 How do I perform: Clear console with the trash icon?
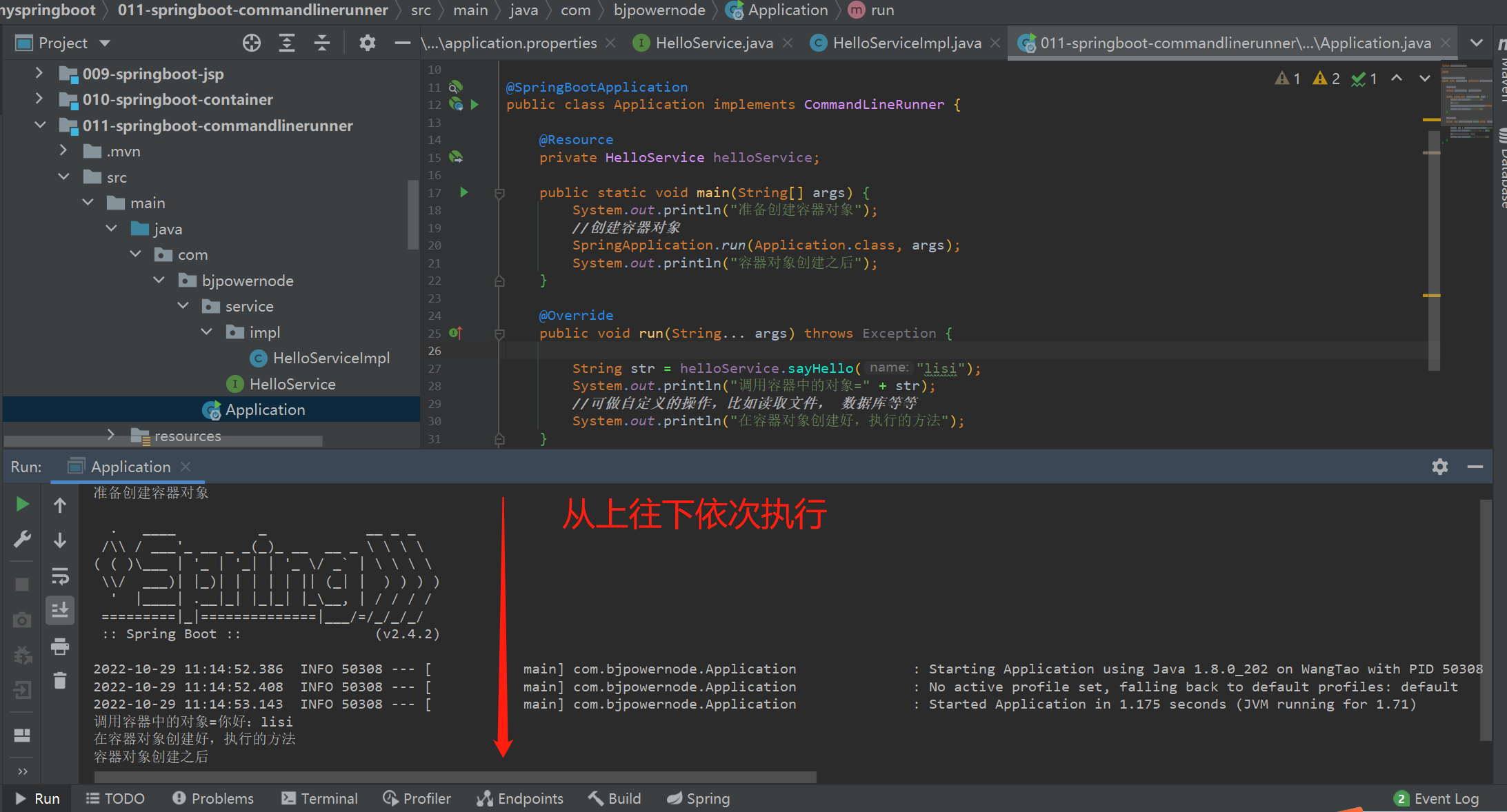60,681
